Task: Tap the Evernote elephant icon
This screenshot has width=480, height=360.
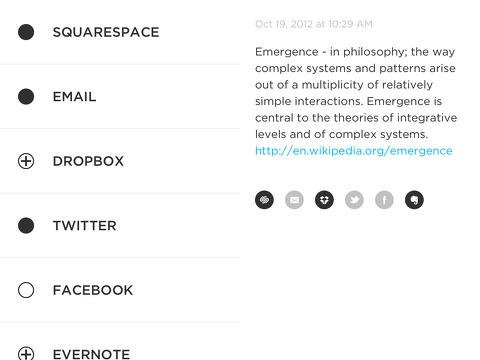Action: click(414, 200)
